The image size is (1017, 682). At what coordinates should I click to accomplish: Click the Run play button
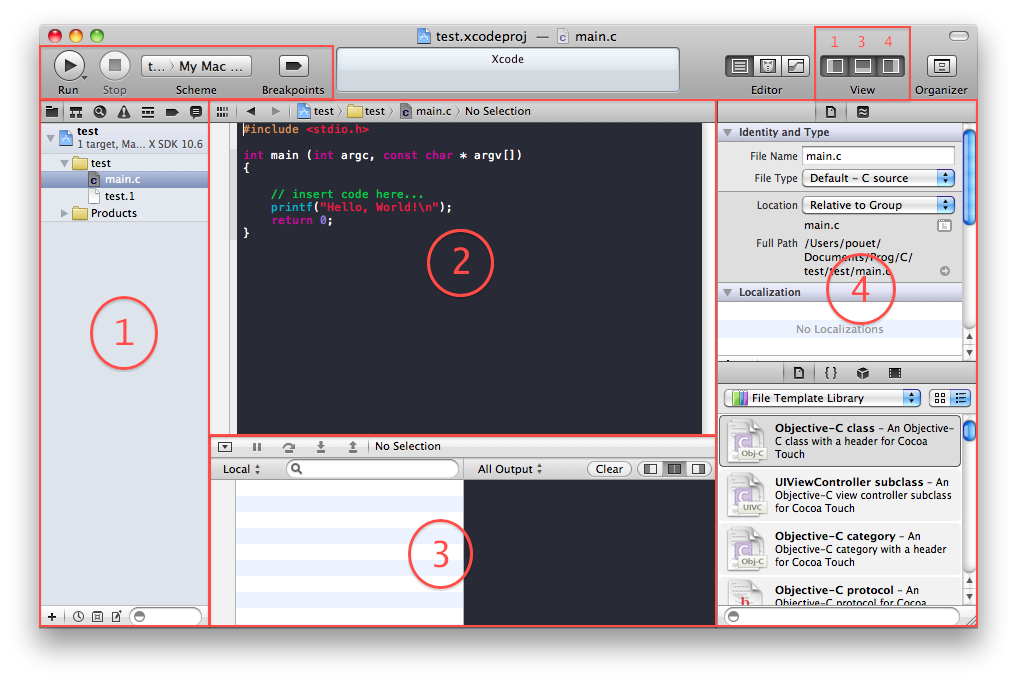pos(68,66)
